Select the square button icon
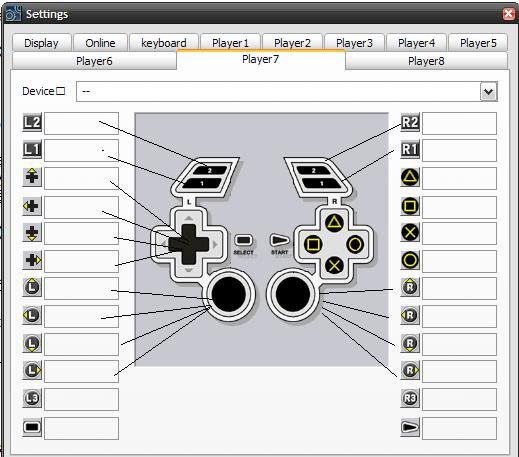This screenshot has width=519, height=457. 410,206
